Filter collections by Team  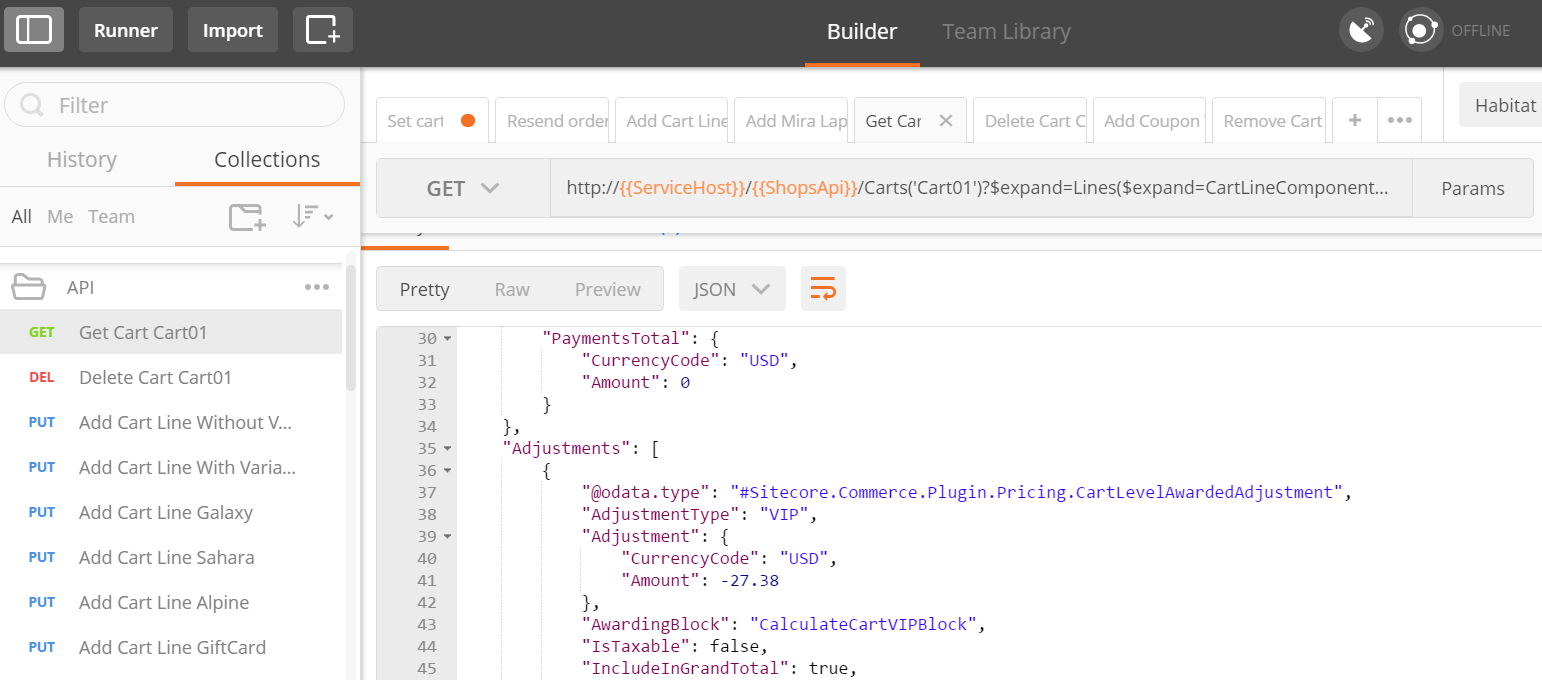(111, 216)
